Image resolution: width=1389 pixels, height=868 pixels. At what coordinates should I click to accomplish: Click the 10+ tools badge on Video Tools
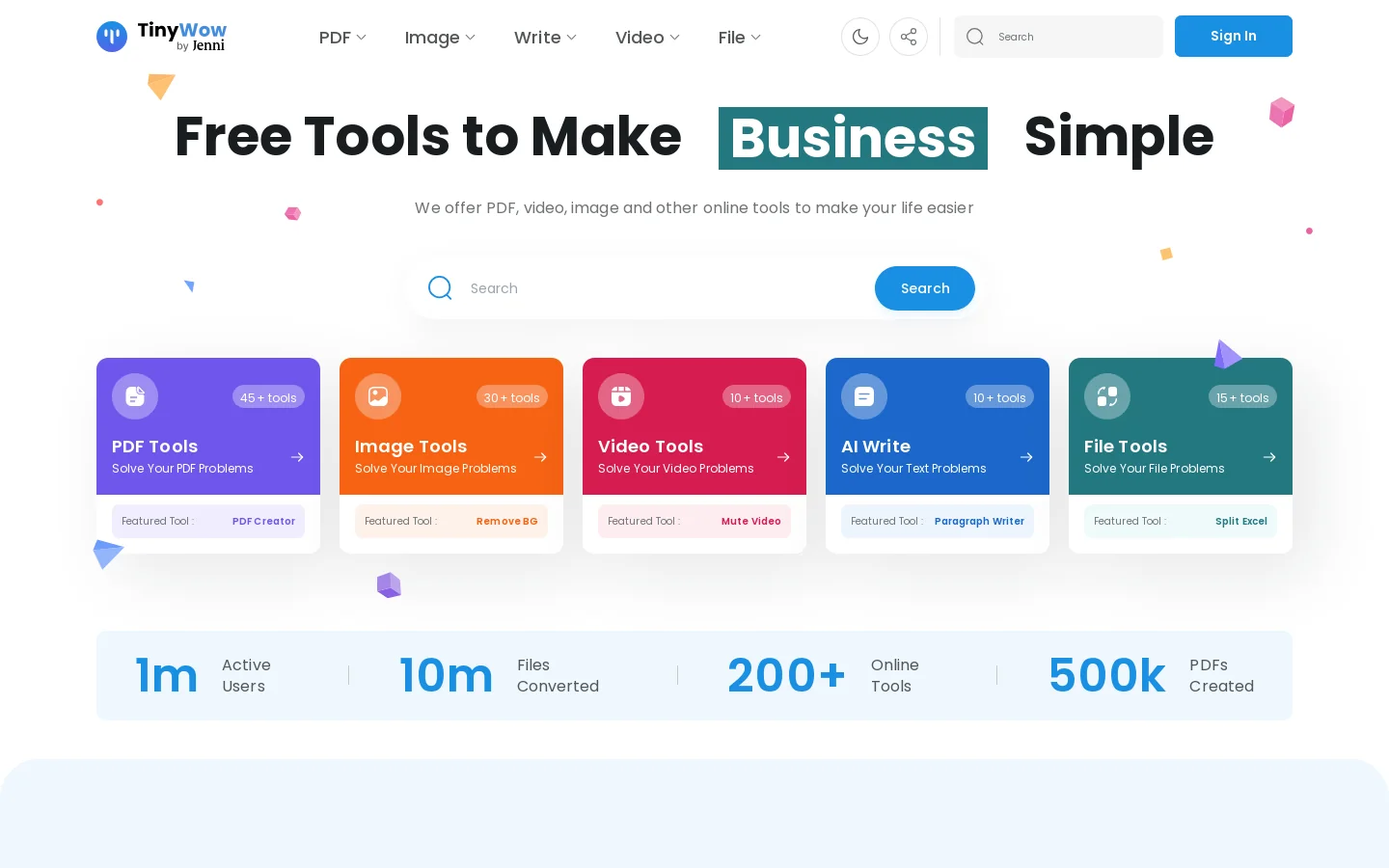pyautogui.click(x=756, y=397)
